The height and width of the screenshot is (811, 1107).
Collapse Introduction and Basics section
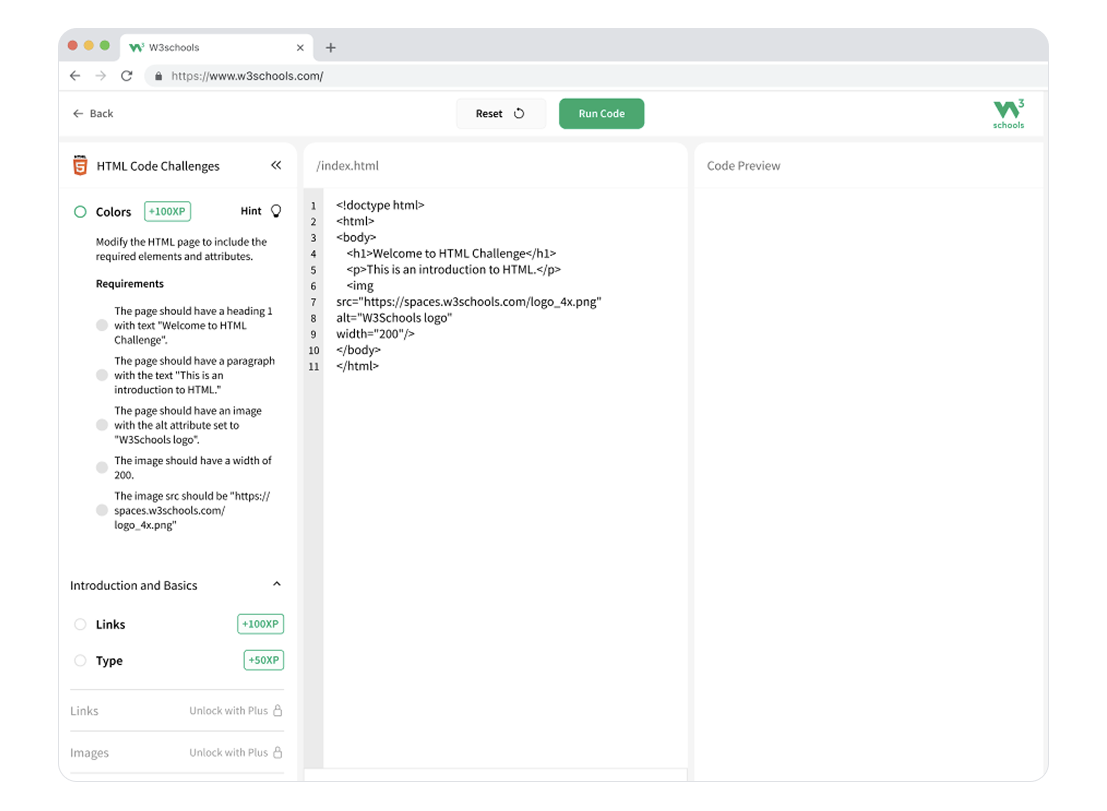277,585
